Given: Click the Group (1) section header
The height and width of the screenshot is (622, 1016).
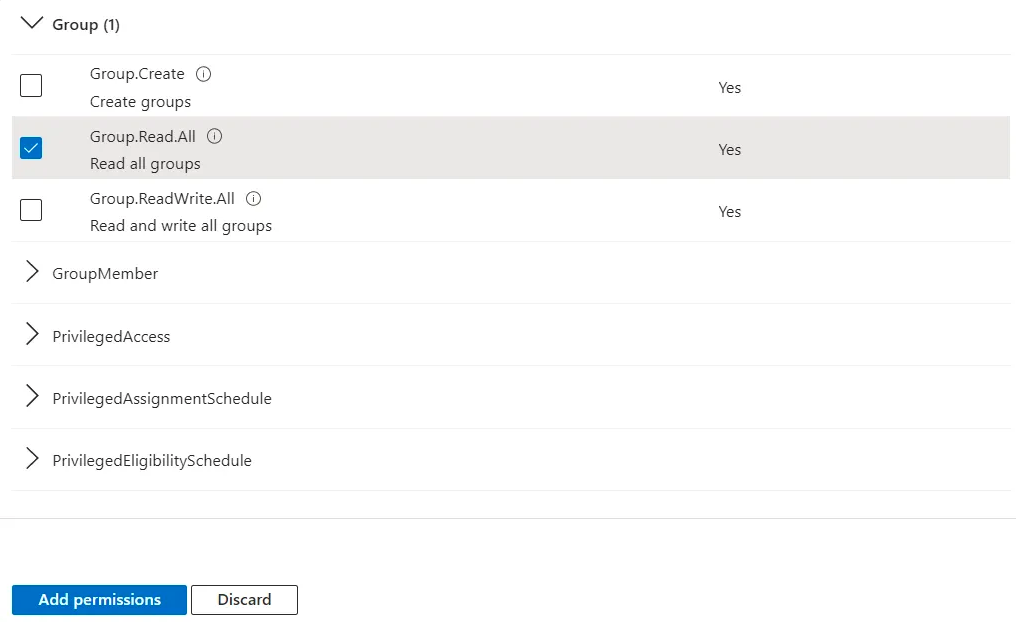Looking at the screenshot, I should 85,24.
